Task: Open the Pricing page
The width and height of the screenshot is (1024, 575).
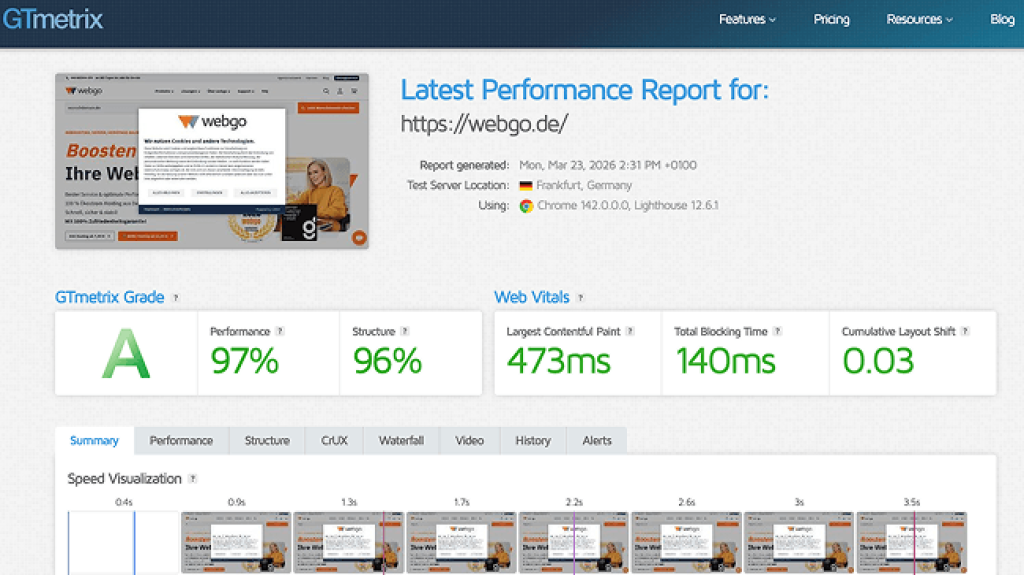Action: [x=831, y=20]
